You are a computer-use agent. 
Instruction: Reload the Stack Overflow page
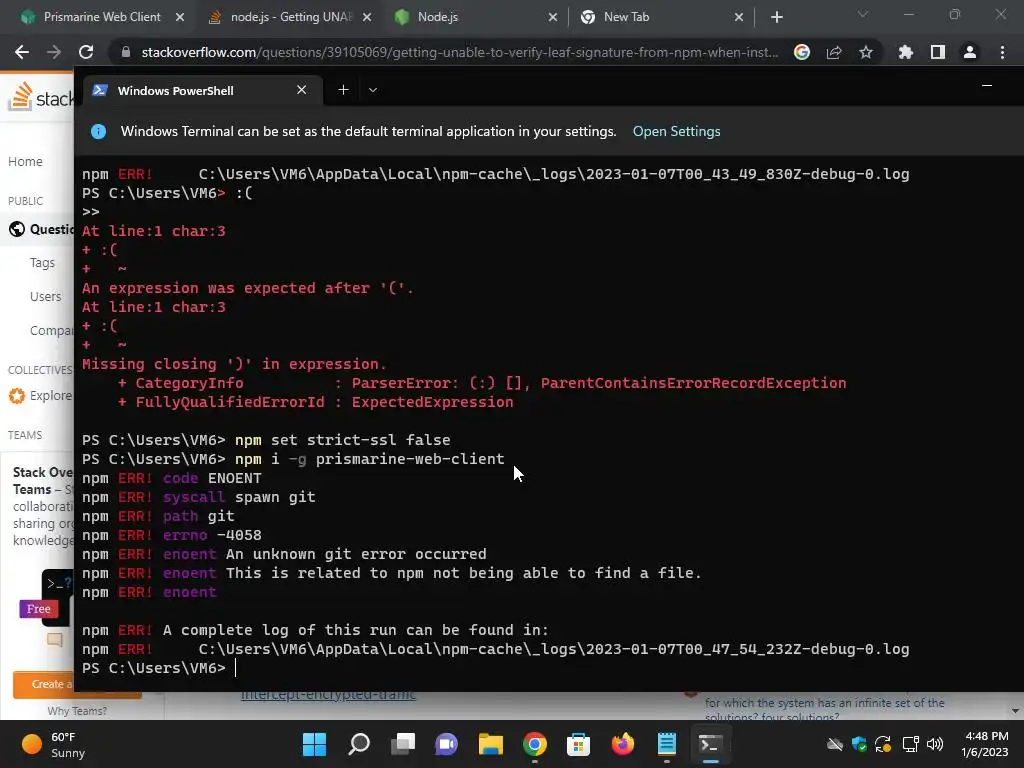(x=86, y=52)
